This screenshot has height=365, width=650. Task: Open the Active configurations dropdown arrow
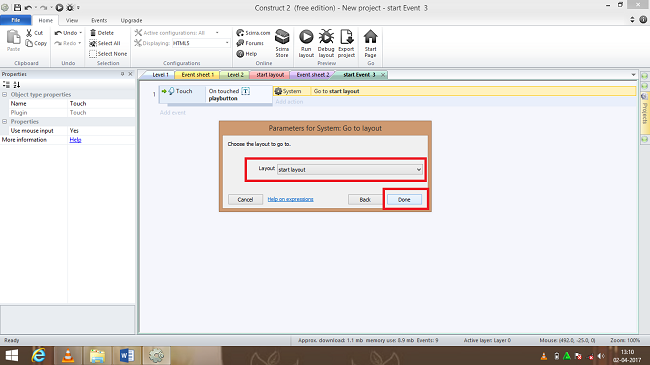coord(217,33)
